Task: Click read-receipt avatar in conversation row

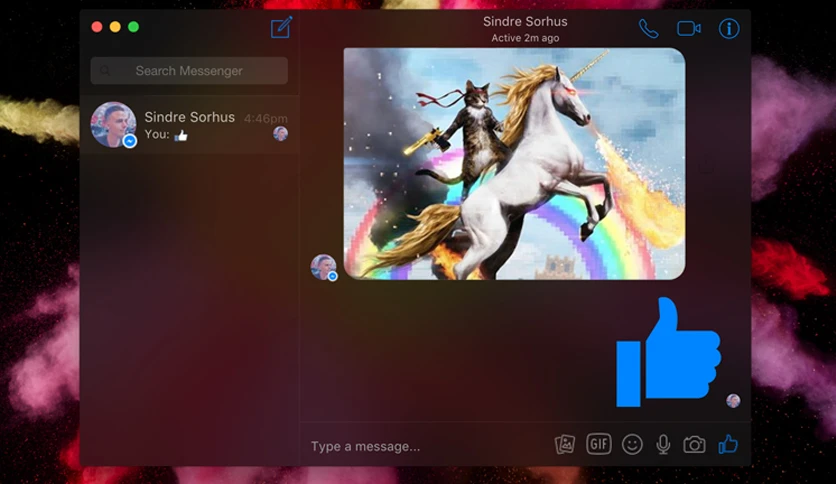Action: [280, 134]
